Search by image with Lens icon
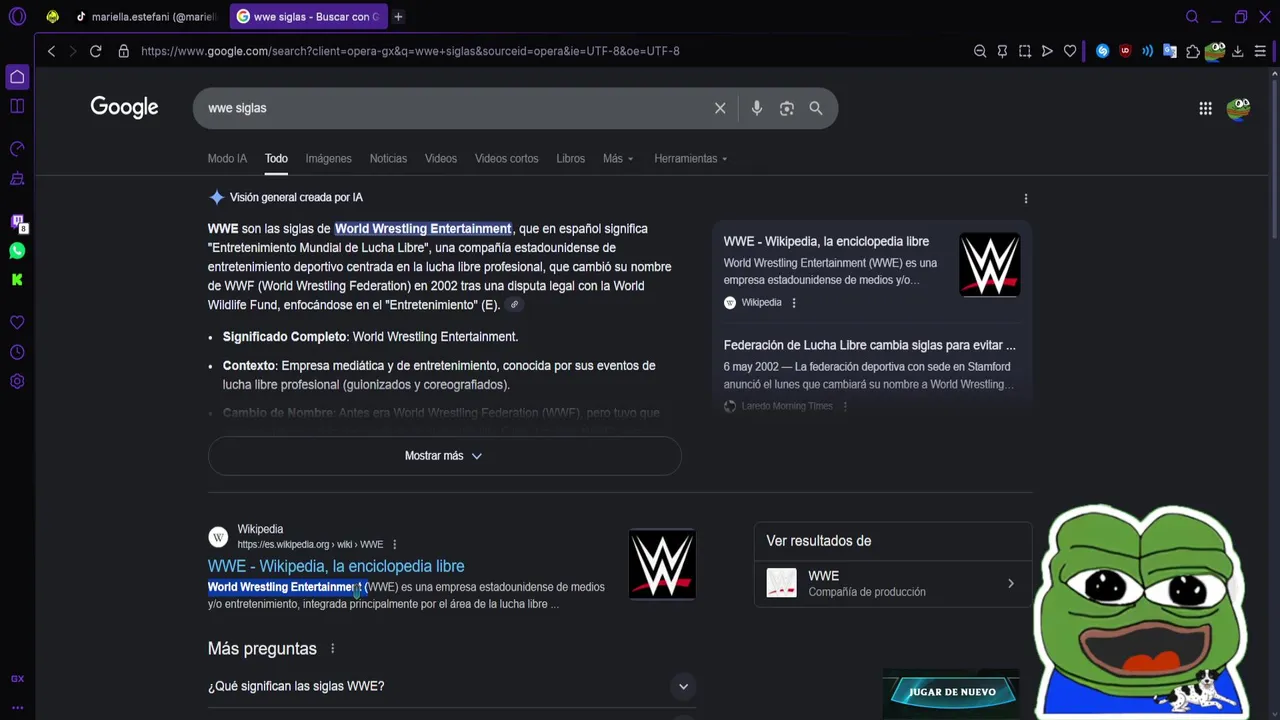The image size is (1280, 720). tap(787, 108)
